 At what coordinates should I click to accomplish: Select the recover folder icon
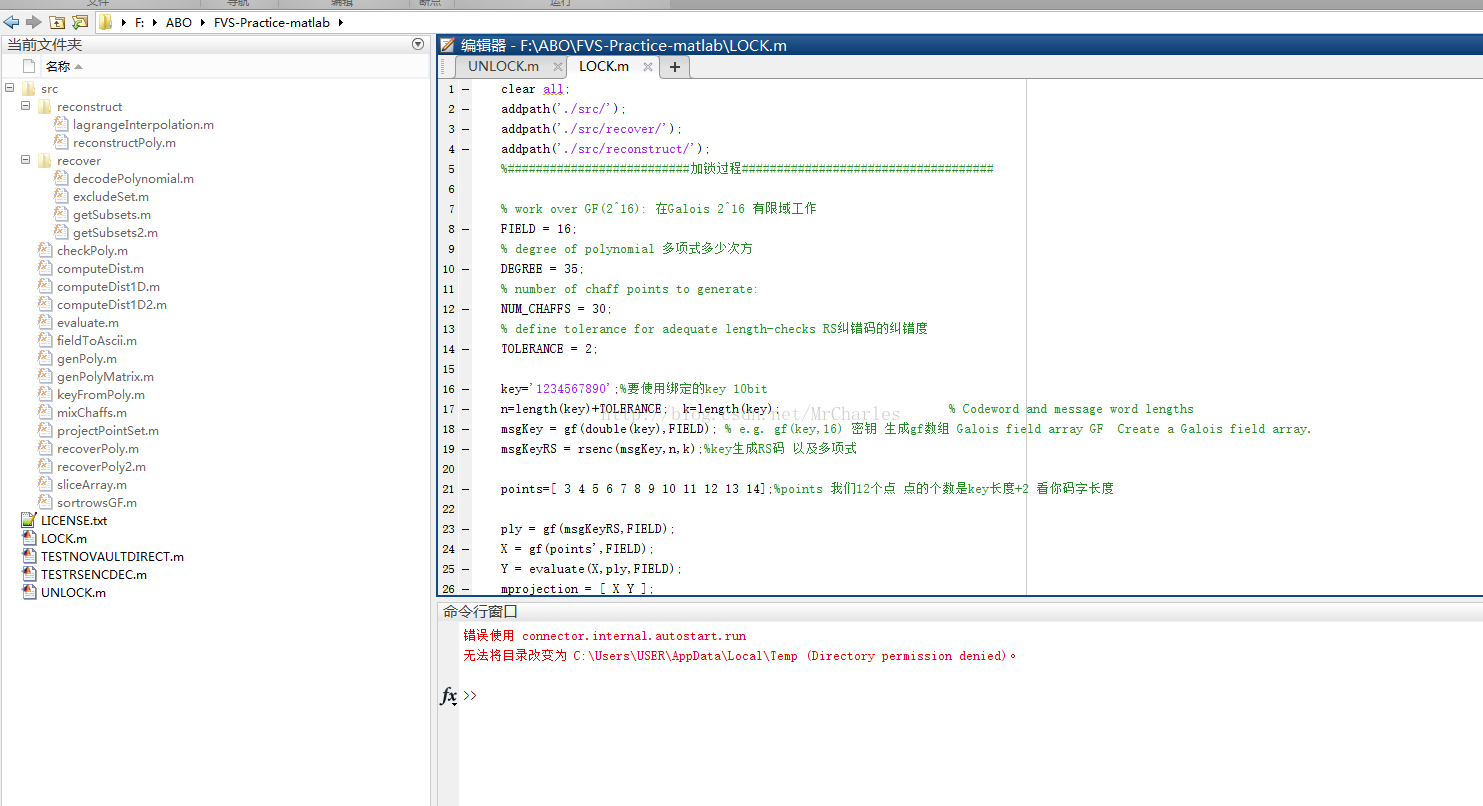point(45,160)
